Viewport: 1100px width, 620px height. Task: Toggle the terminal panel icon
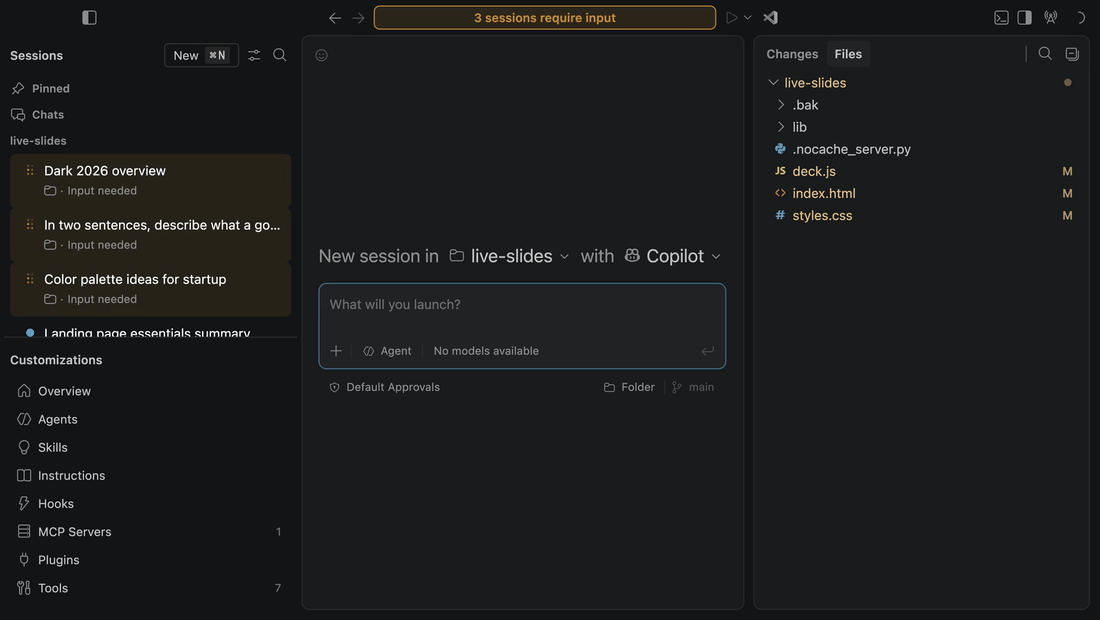tap(1001, 18)
